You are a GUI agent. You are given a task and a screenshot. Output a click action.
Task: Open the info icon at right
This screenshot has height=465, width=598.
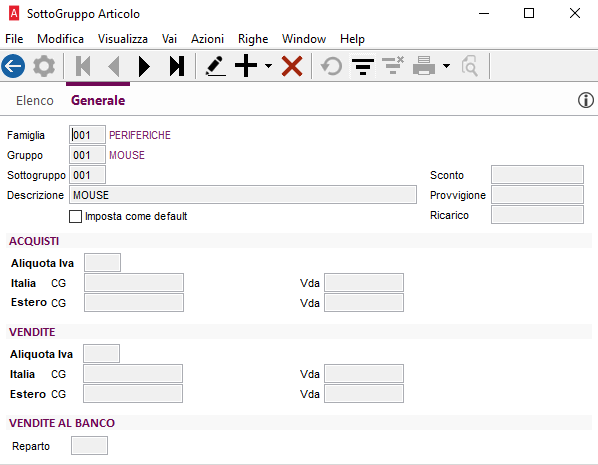585,100
